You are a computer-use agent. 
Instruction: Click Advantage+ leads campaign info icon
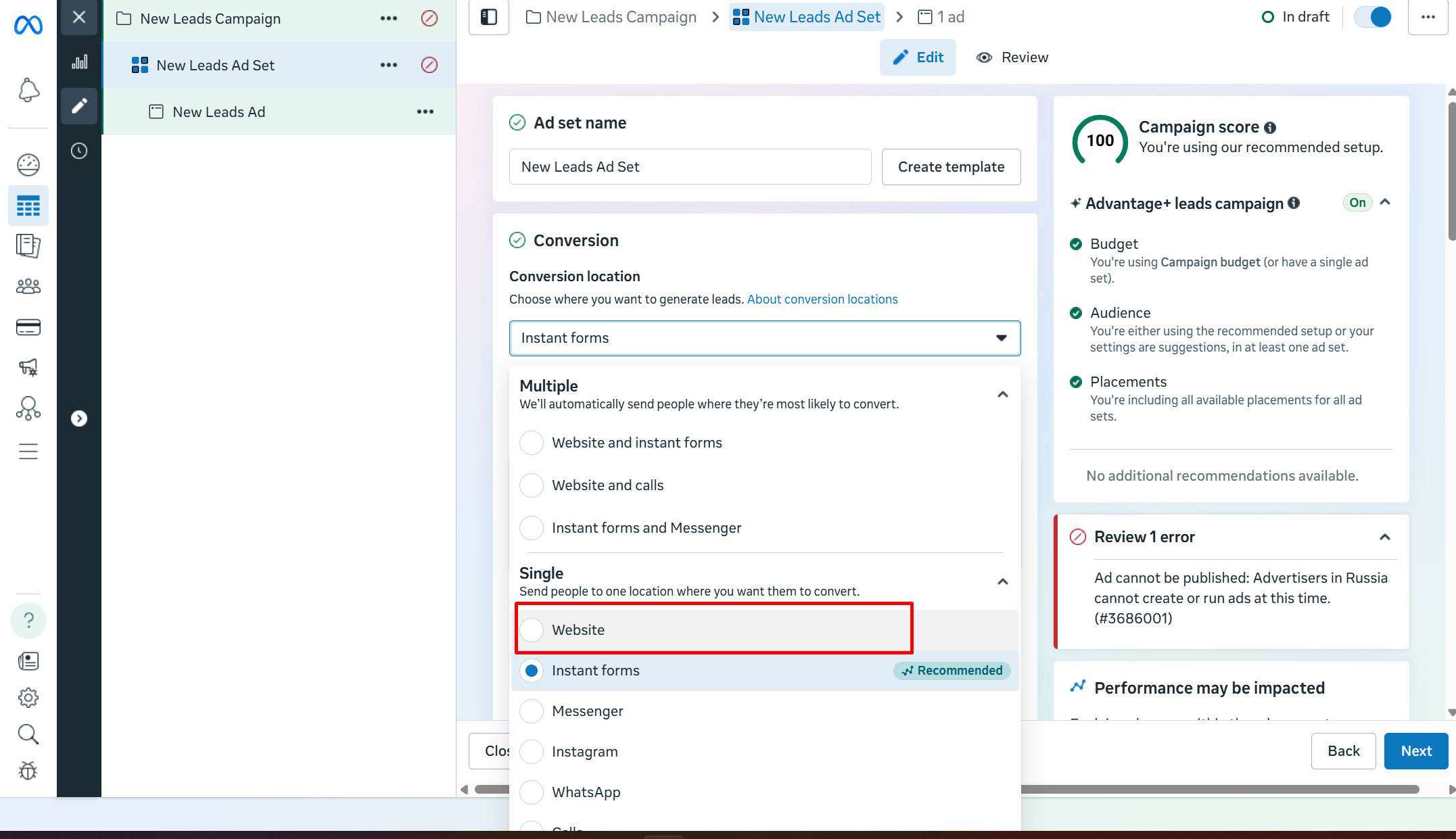[x=1294, y=203]
